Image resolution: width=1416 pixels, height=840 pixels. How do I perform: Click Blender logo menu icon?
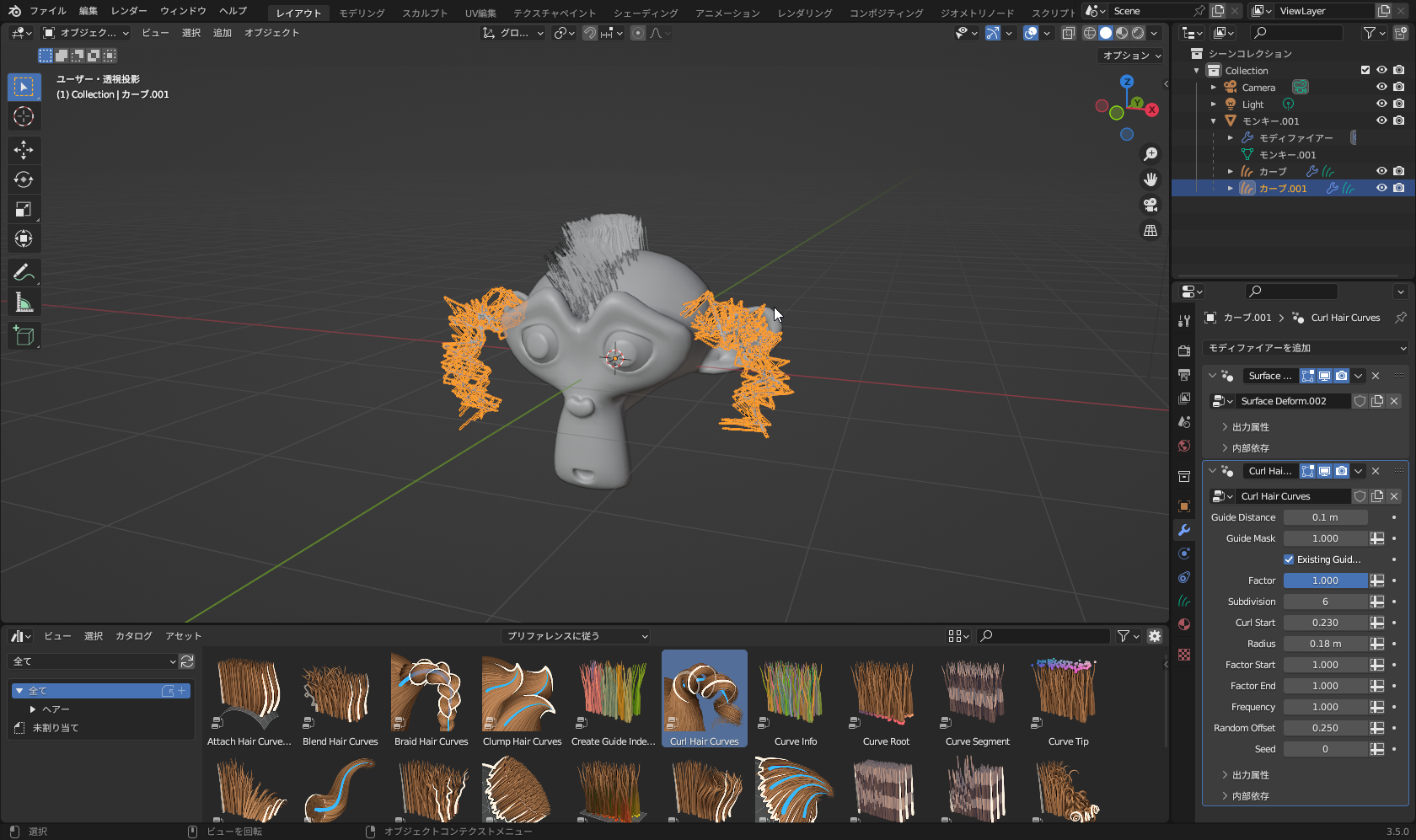click(x=14, y=11)
